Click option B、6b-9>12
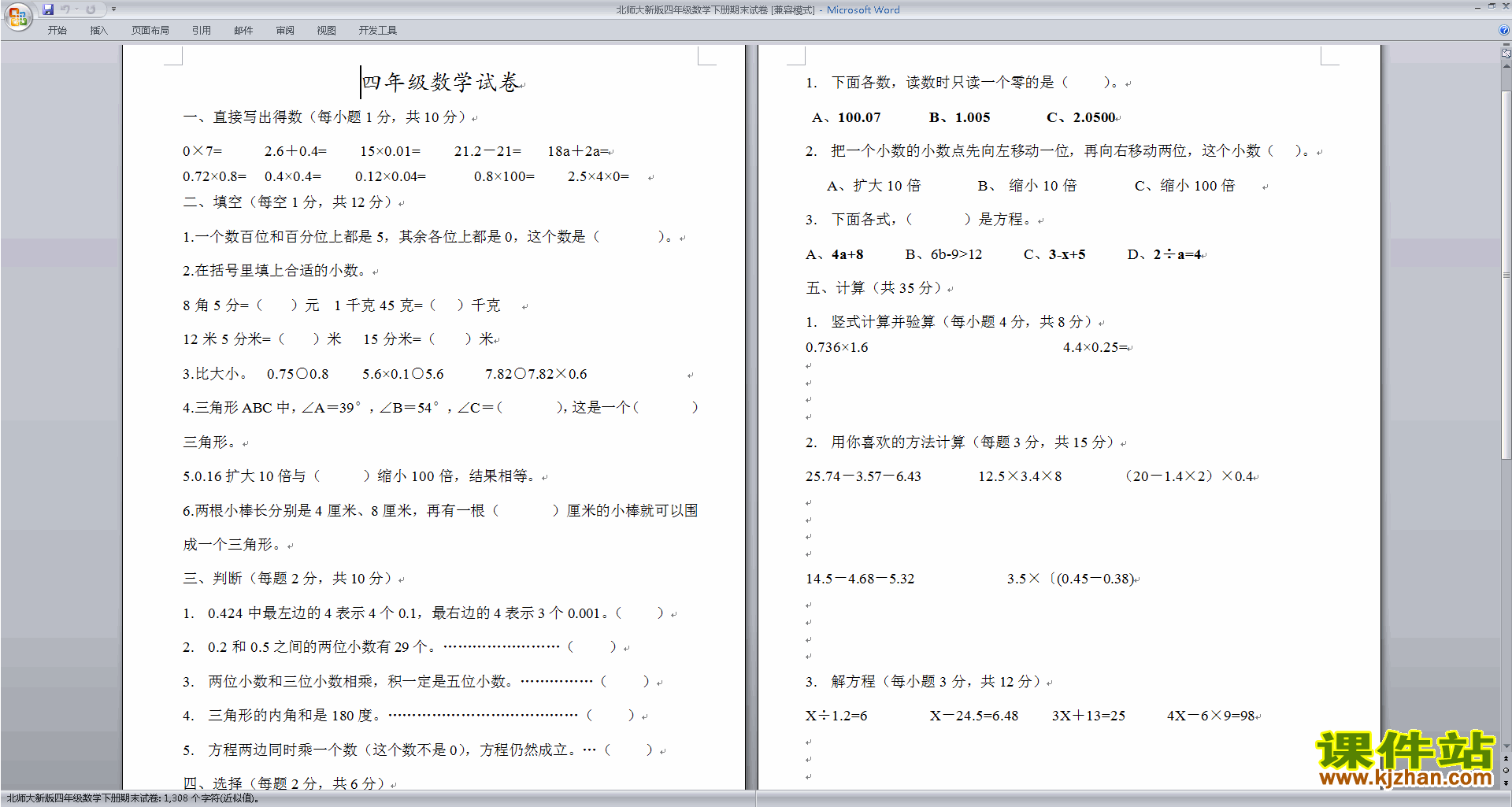This screenshot has width=1512, height=807. 943,254
